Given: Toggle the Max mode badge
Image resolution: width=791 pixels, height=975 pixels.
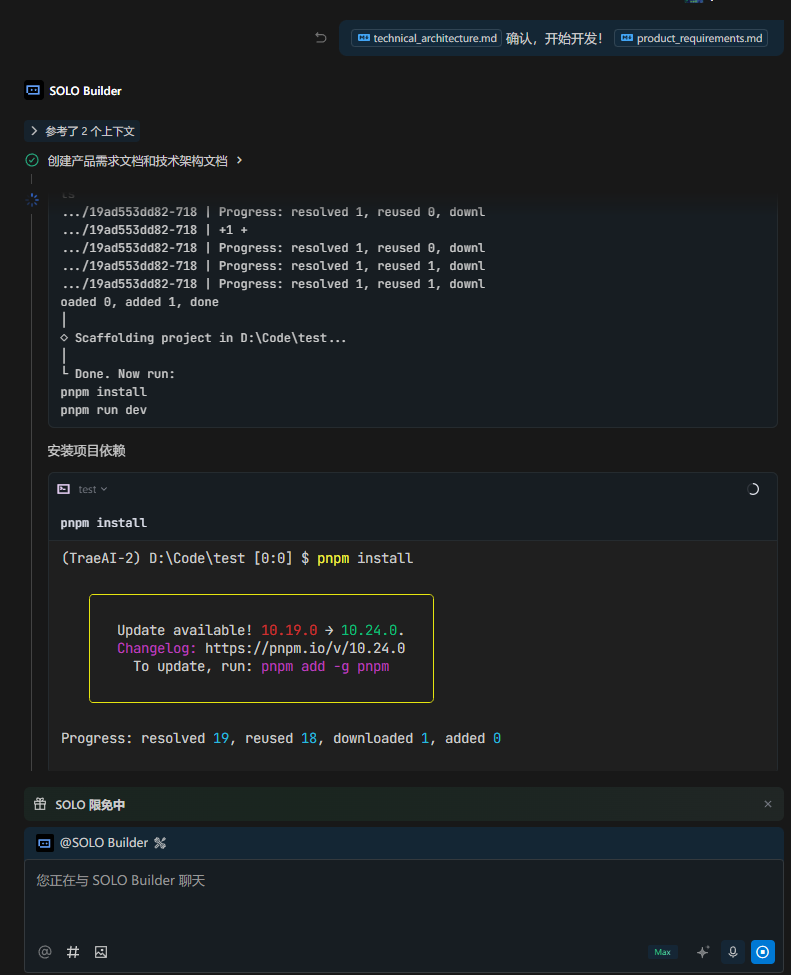Looking at the screenshot, I should [662, 952].
